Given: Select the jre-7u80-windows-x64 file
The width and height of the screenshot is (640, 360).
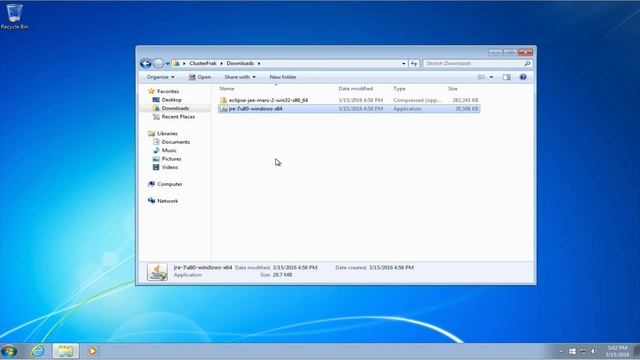Looking at the screenshot, I should [x=256, y=109].
